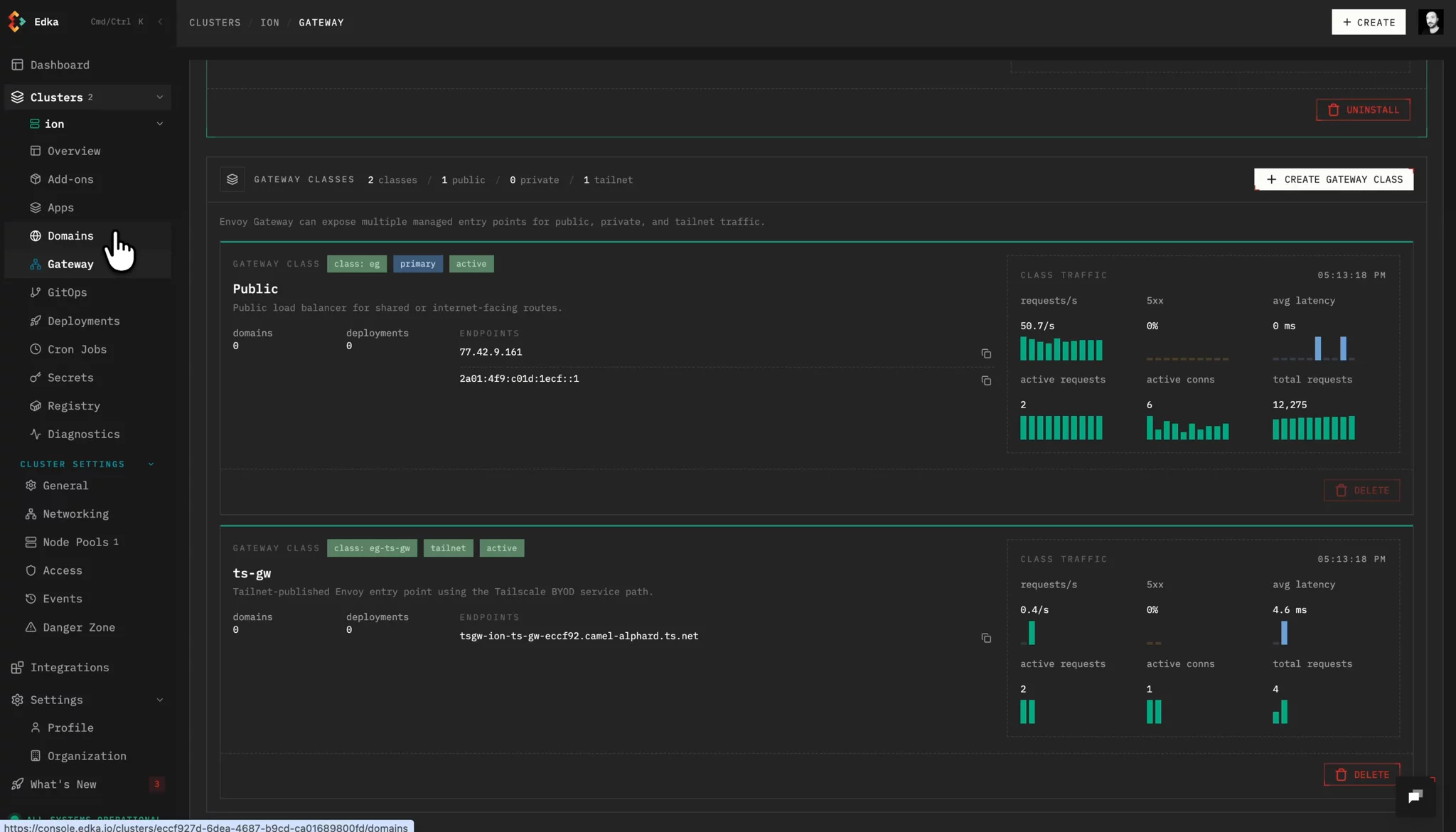The width and height of the screenshot is (1456, 832).
Task: Click the 'primary' badge
Action: pos(417,264)
